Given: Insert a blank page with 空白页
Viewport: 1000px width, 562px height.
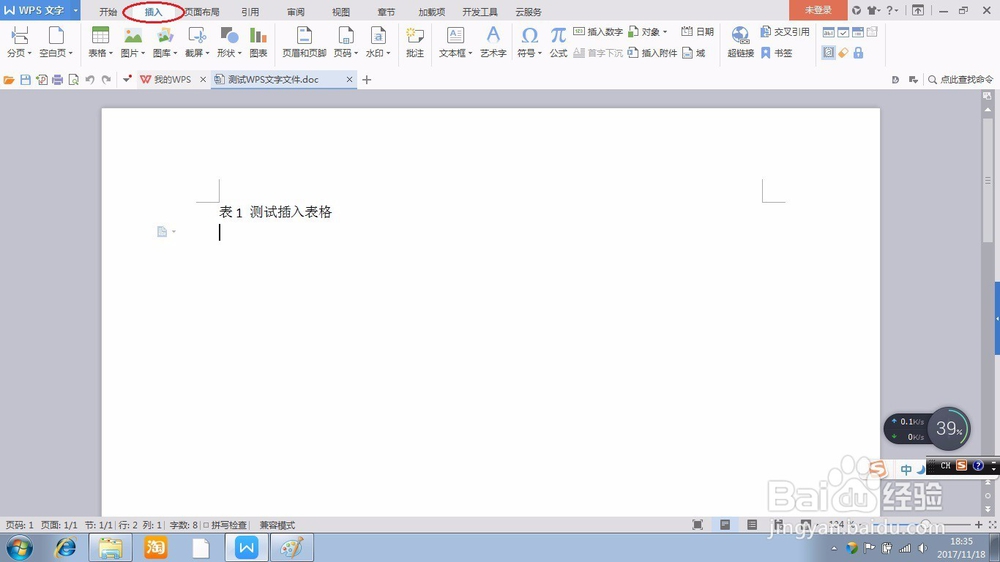Looking at the screenshot, I should click(x=55, y=42).
